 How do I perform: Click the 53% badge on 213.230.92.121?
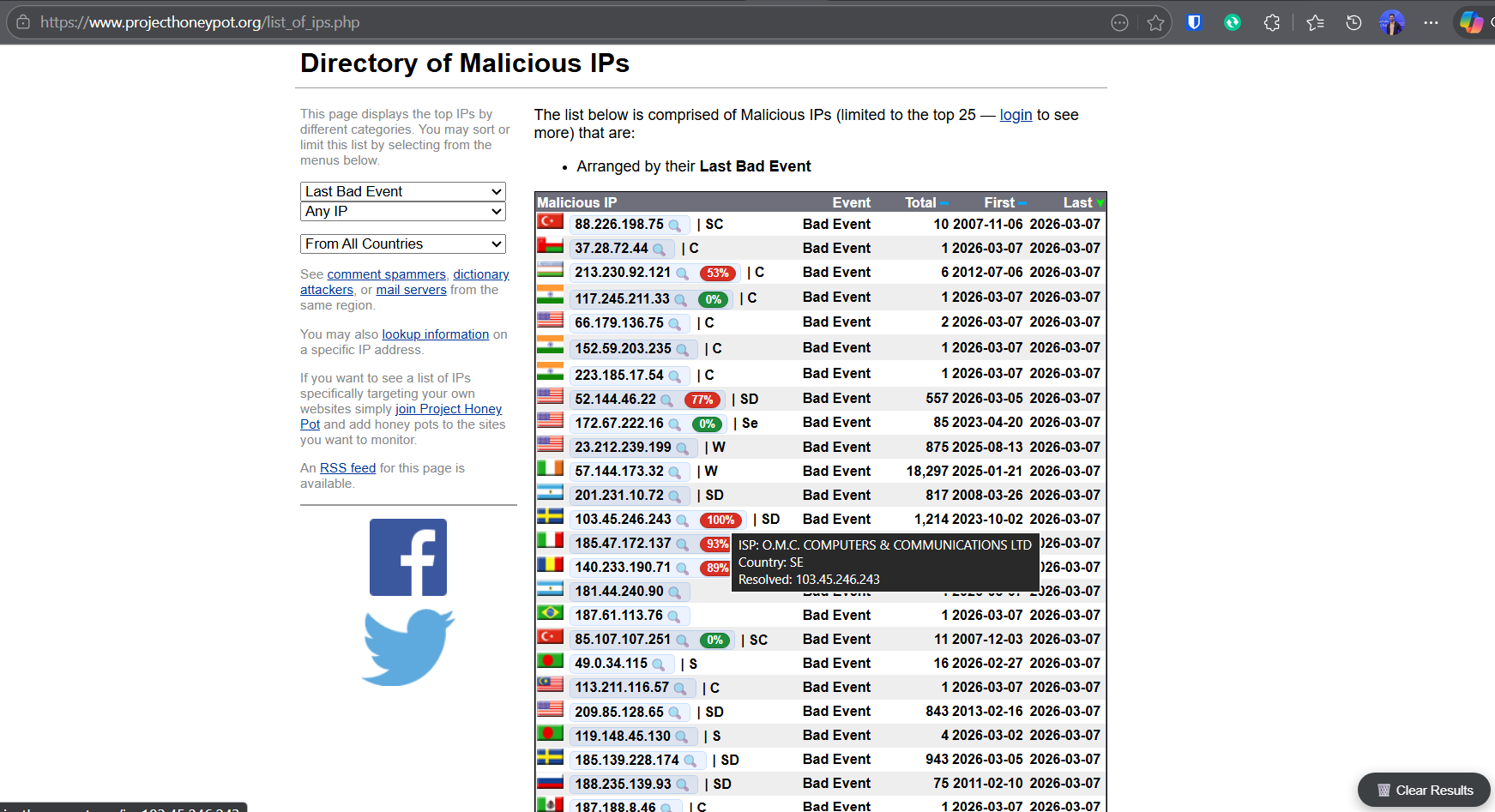(718, 274)
